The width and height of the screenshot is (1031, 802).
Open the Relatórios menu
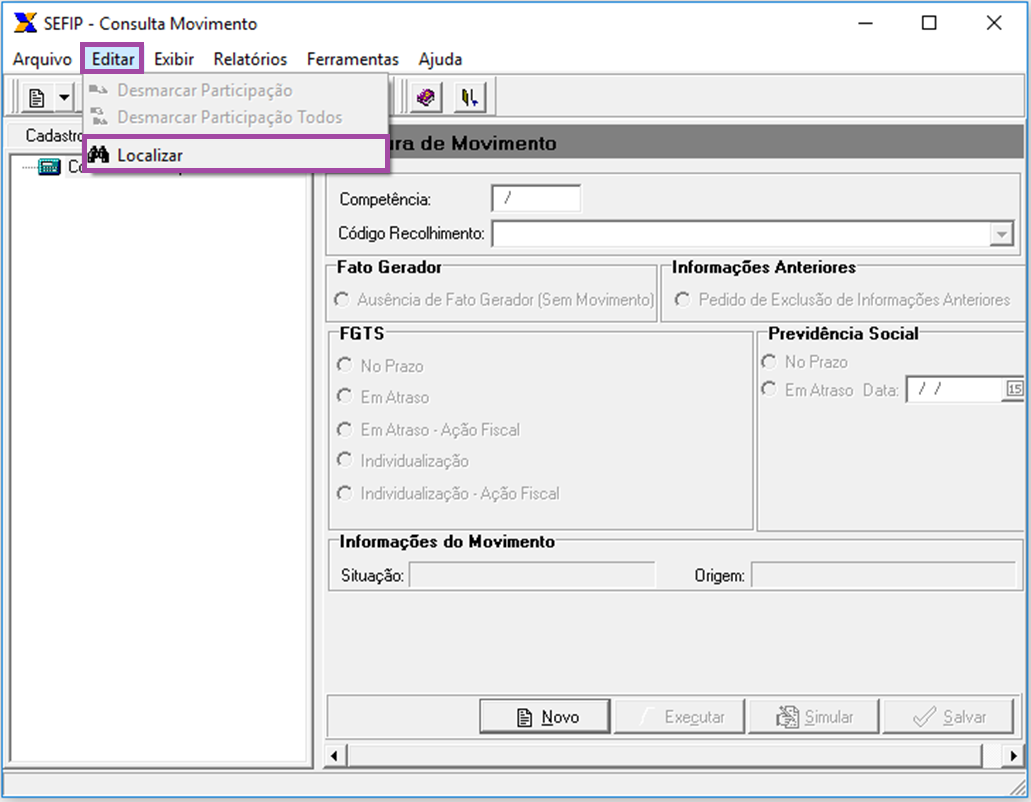[x=251, y=59]
